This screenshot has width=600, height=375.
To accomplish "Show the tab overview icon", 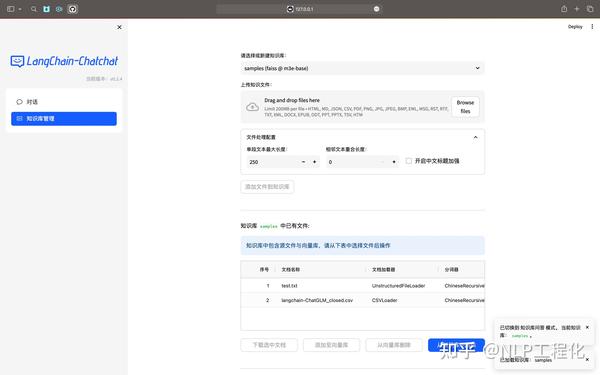I will click(590, 9).
